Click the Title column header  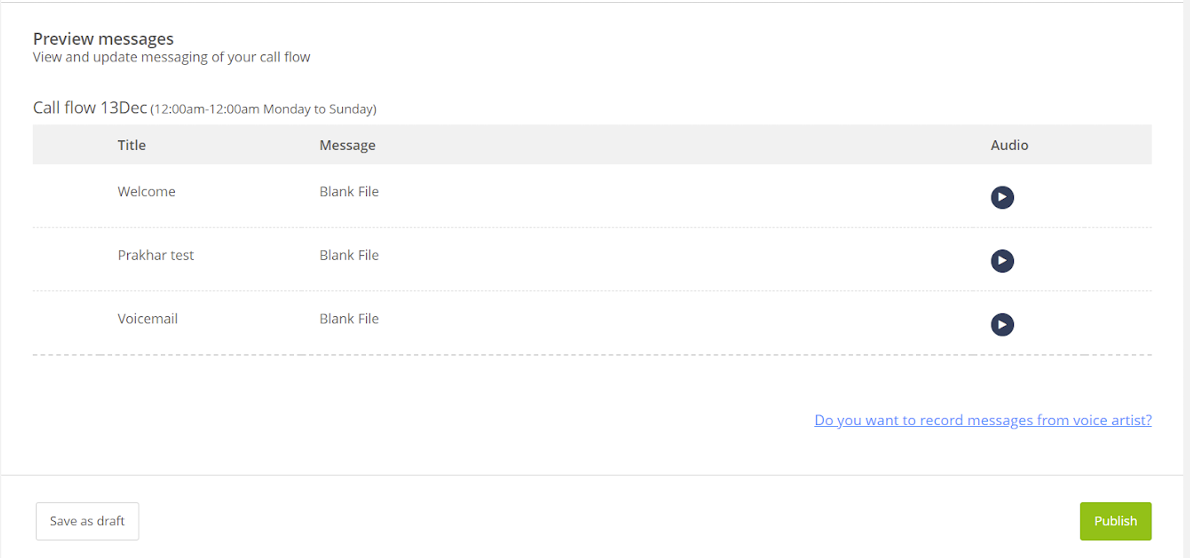131,145
